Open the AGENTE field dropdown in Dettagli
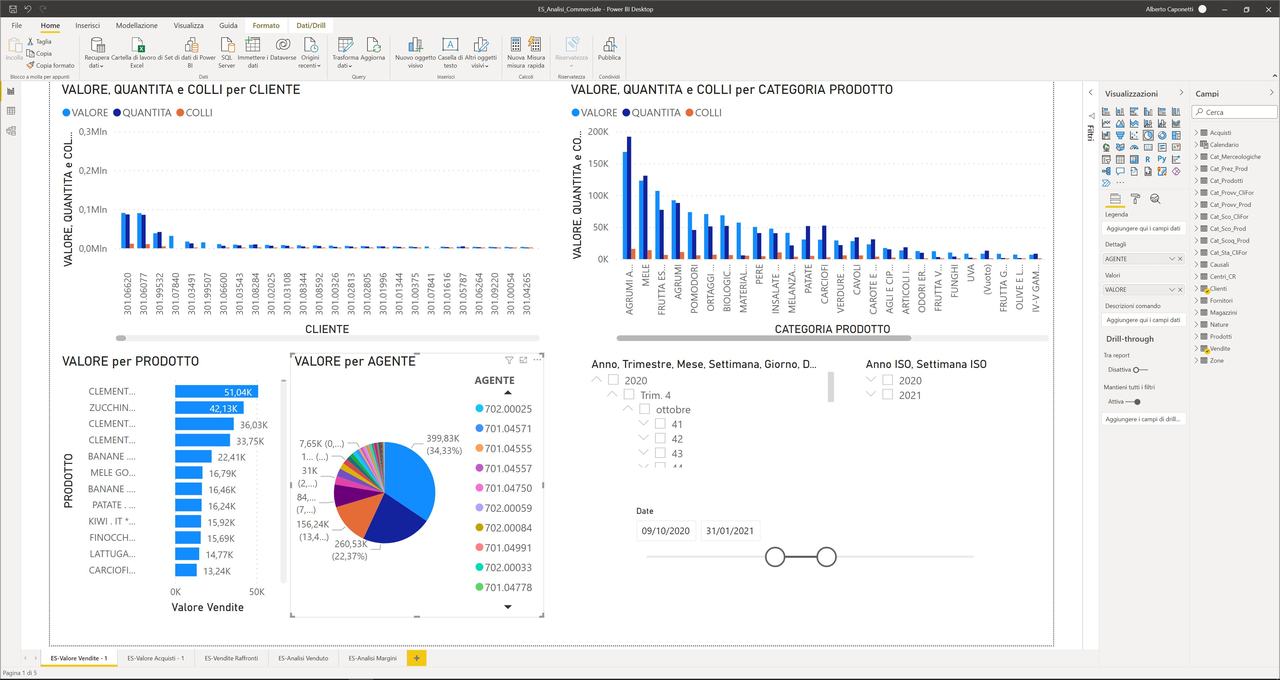 (1172, 259)
